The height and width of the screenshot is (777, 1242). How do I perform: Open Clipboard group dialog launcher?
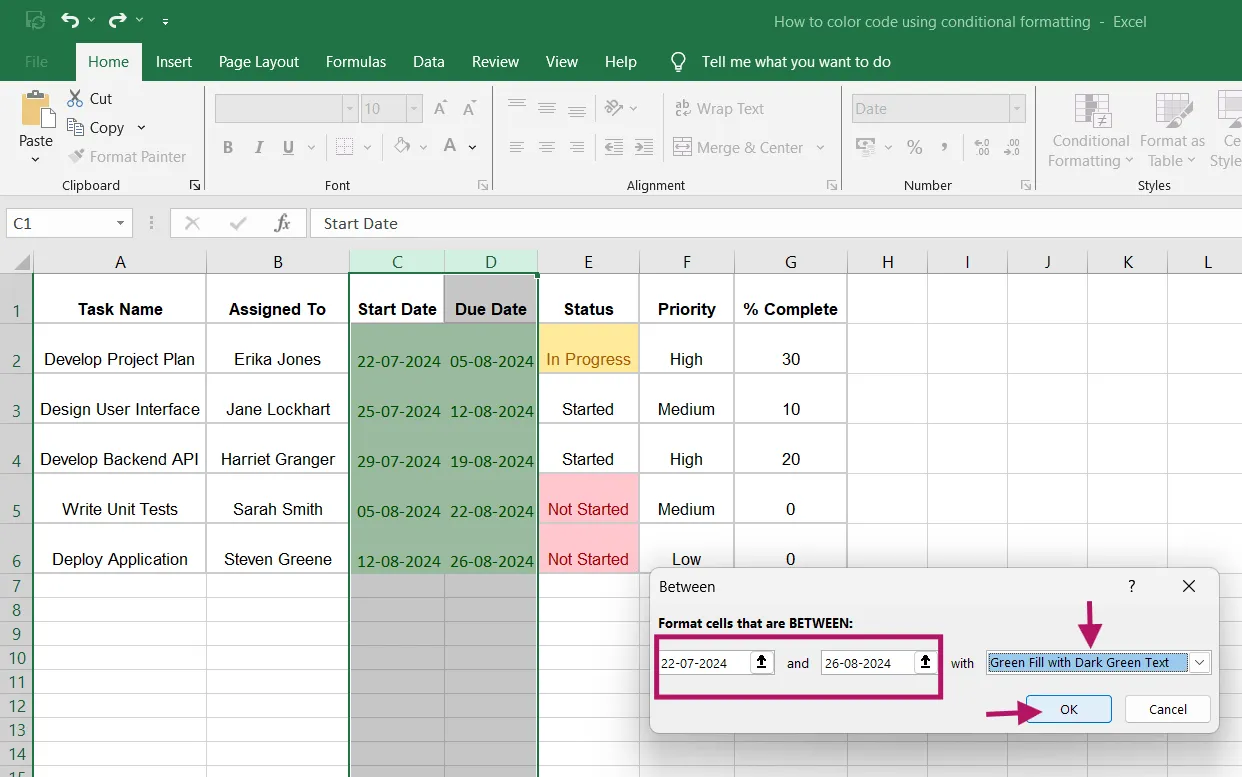click(x=194, y=185)
